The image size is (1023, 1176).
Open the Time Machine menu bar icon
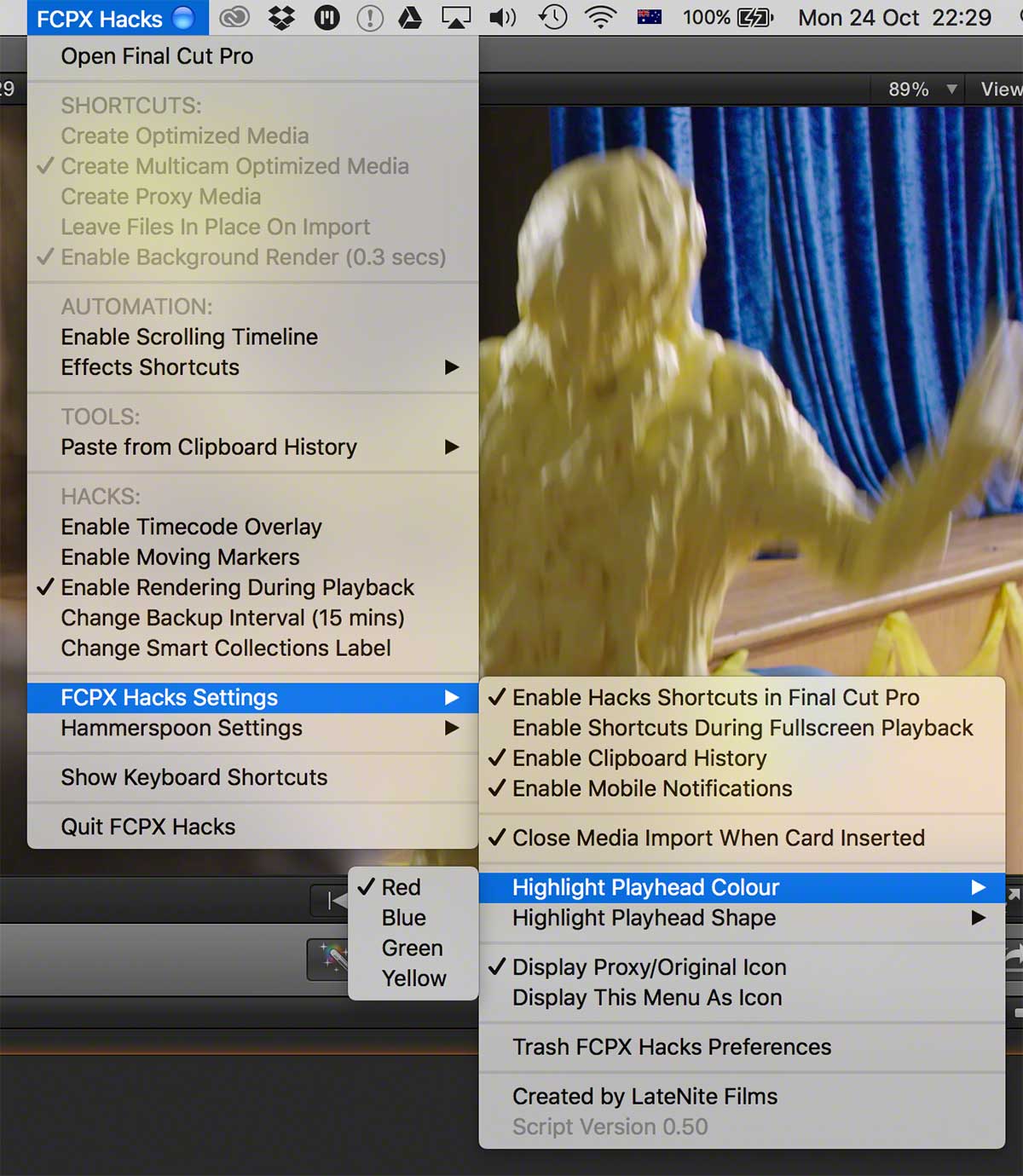click(553, 18)
